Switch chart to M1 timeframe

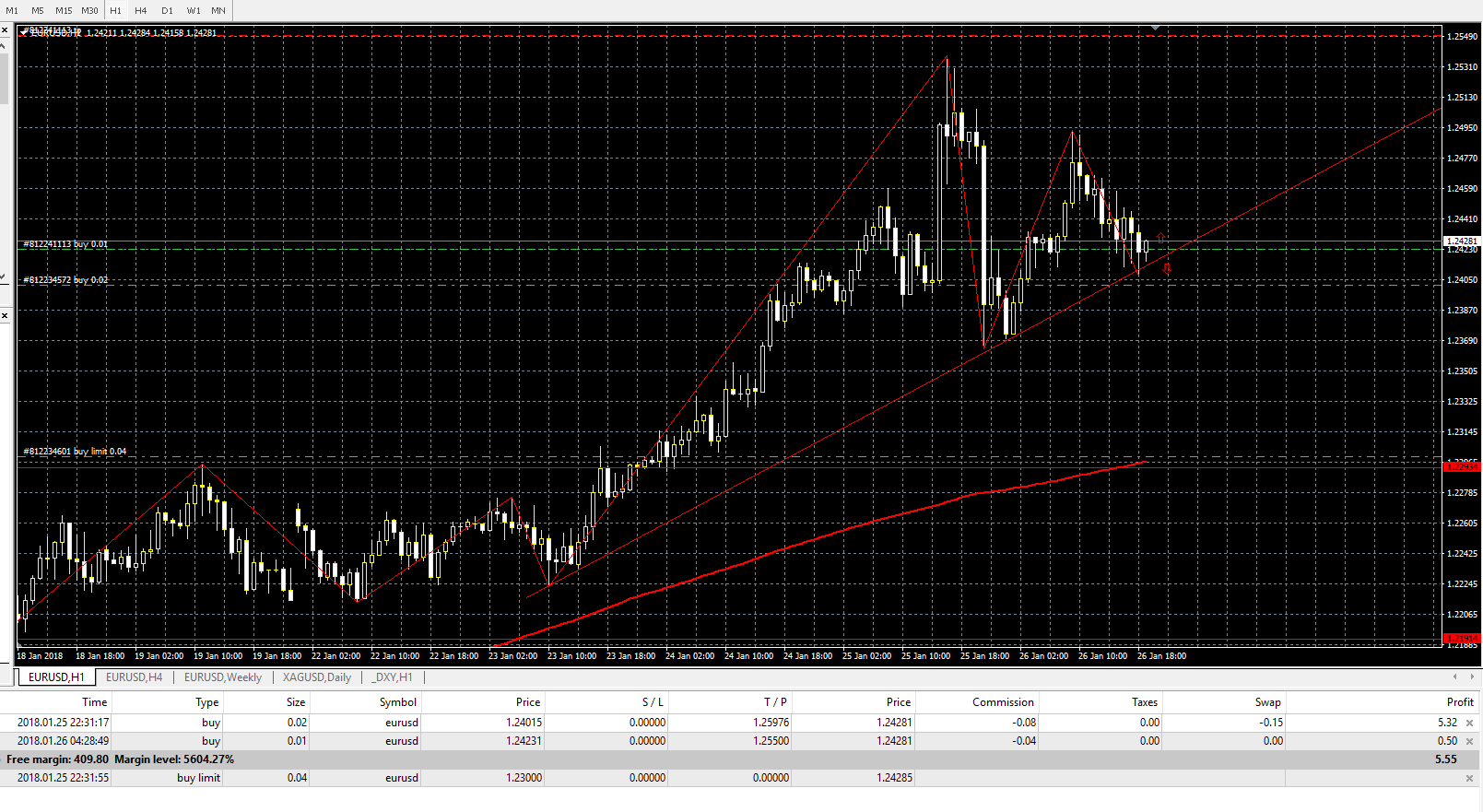coord(12,10)
